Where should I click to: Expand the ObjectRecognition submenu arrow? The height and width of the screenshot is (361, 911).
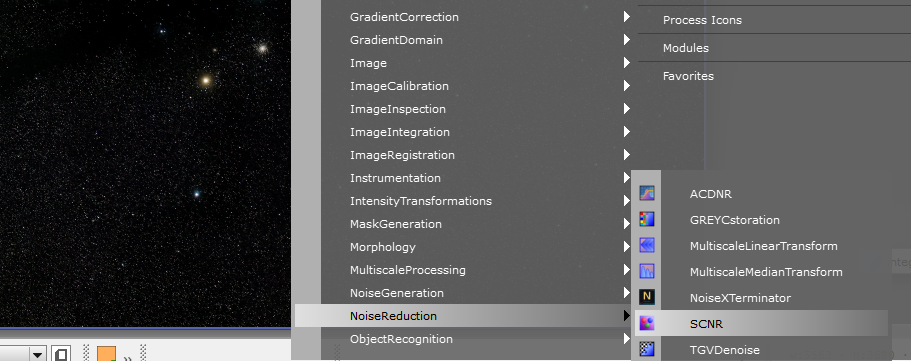click(x=626, y=338)
